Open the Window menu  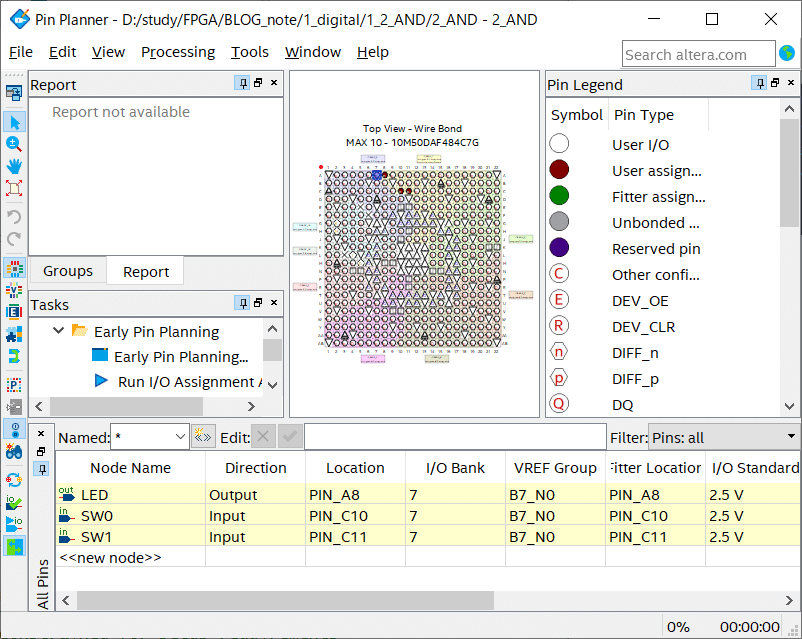[x=313, y=52]
